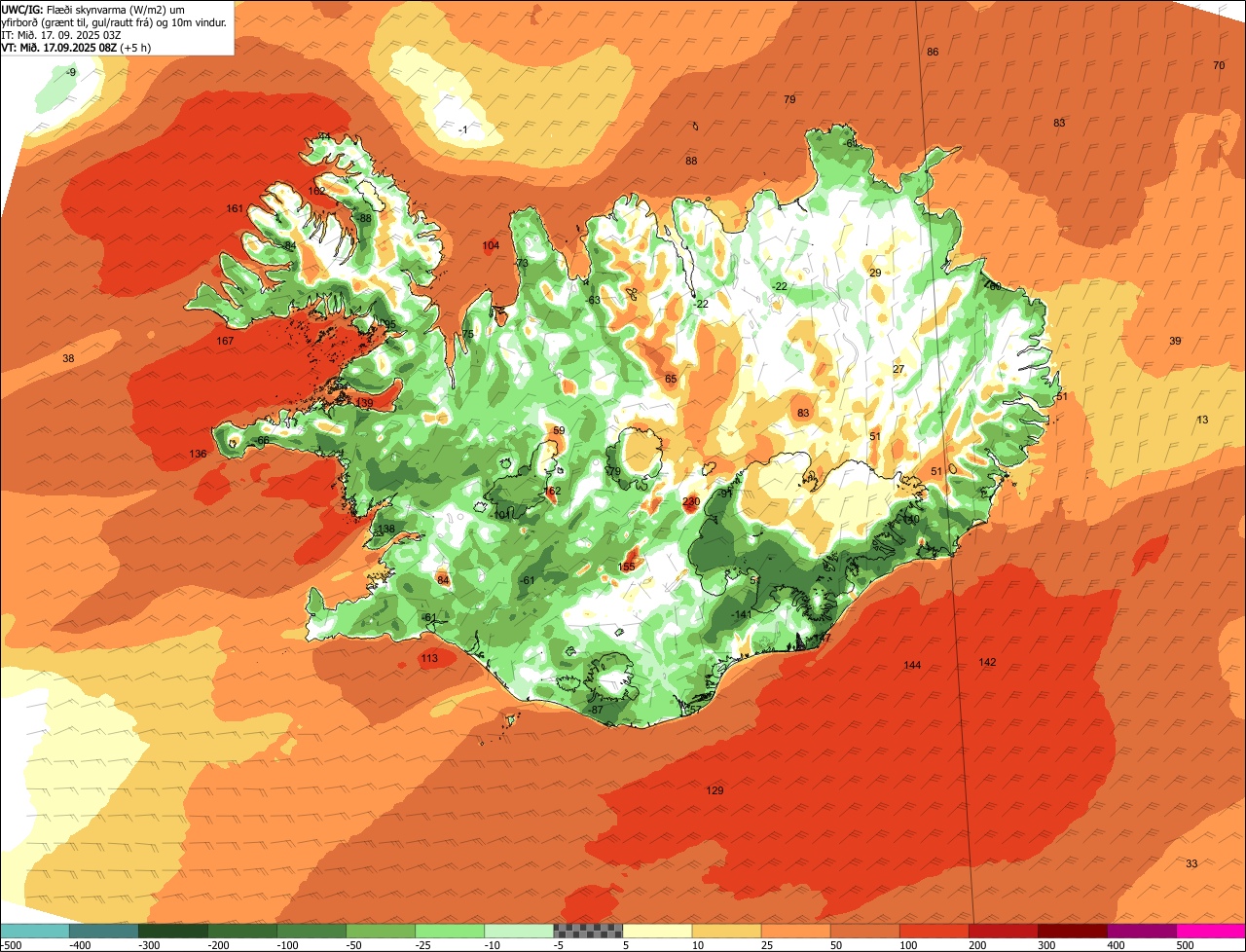1246x952 pixels.
Task: Select the value 70 in the top-right corner
Action: [x=1219, y=65]
